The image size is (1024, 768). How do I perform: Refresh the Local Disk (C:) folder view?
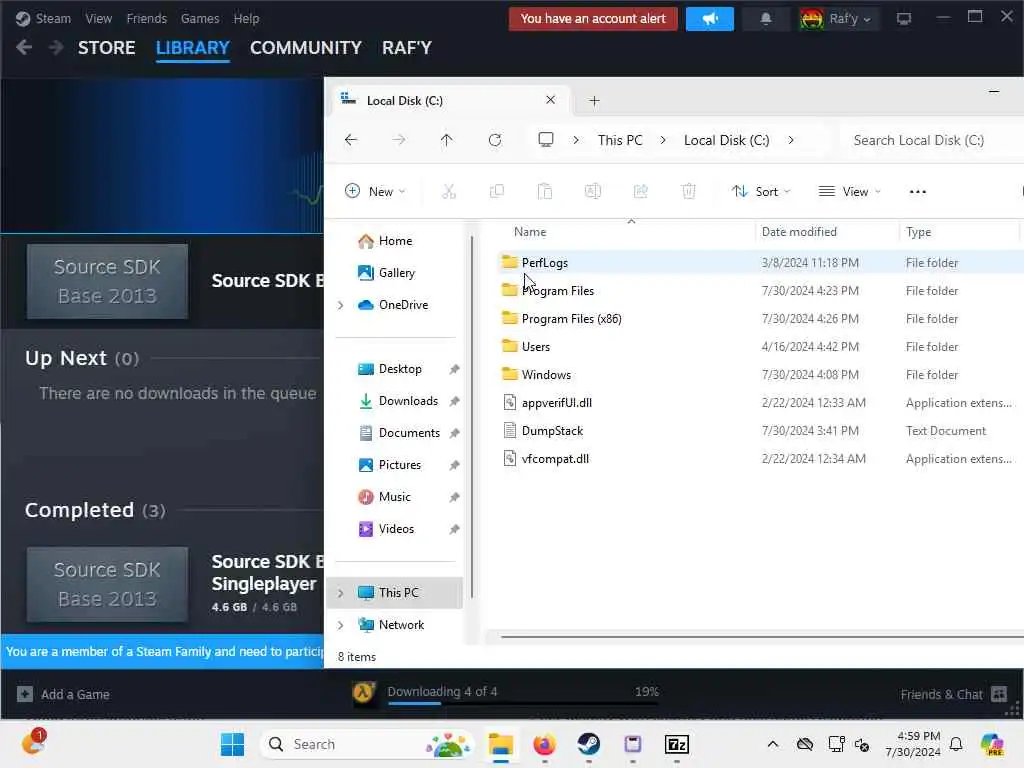pos(495,140)
